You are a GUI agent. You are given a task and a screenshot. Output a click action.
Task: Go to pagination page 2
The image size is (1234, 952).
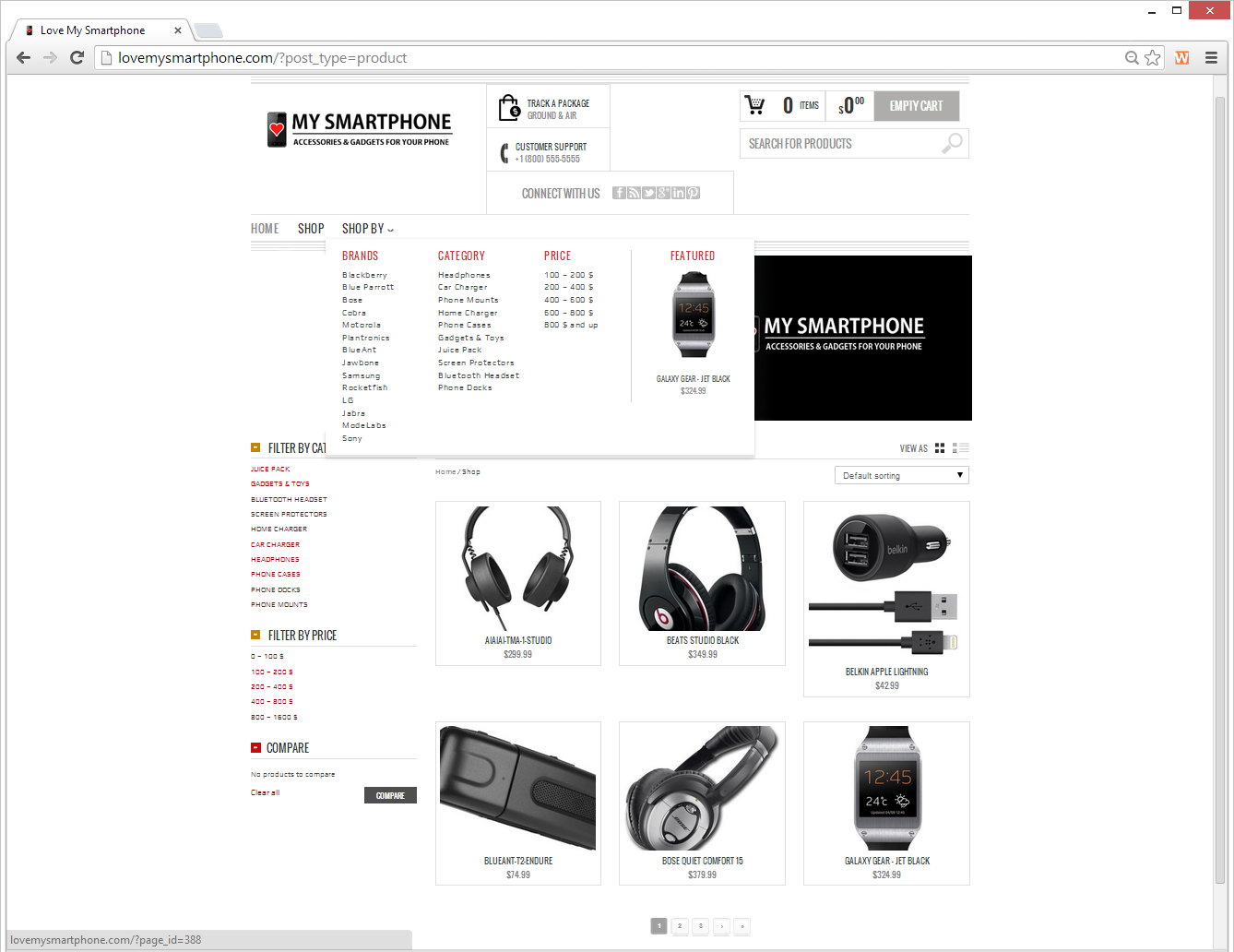click(680, 926)
